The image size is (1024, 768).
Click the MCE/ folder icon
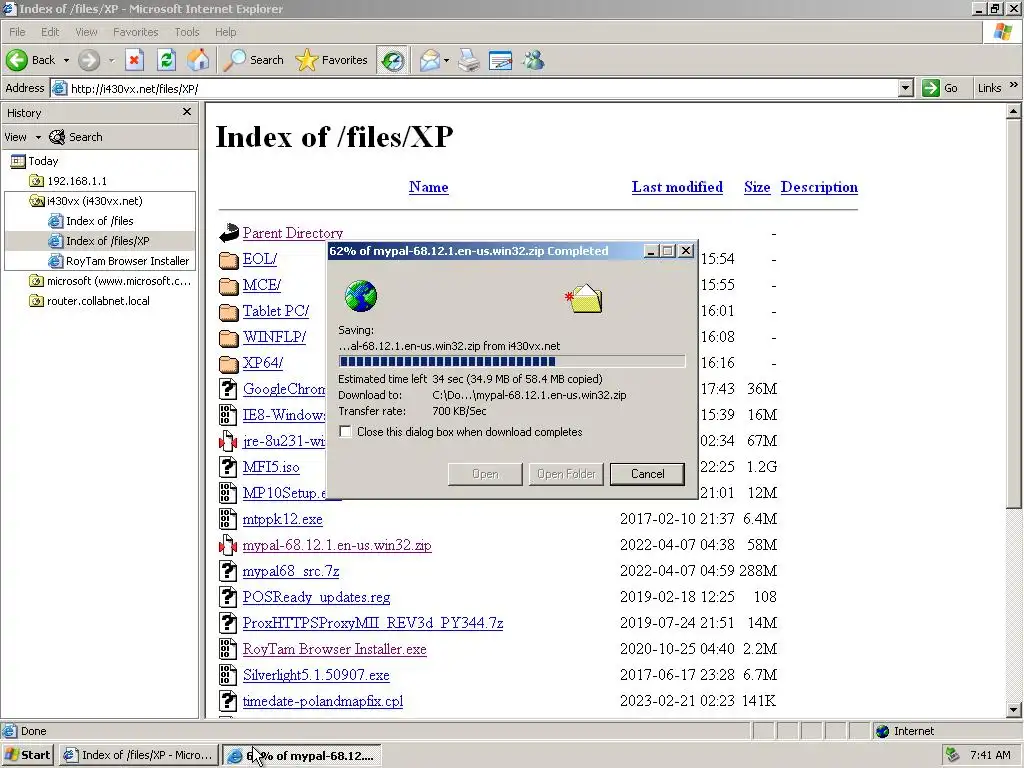tap(228, 286)
